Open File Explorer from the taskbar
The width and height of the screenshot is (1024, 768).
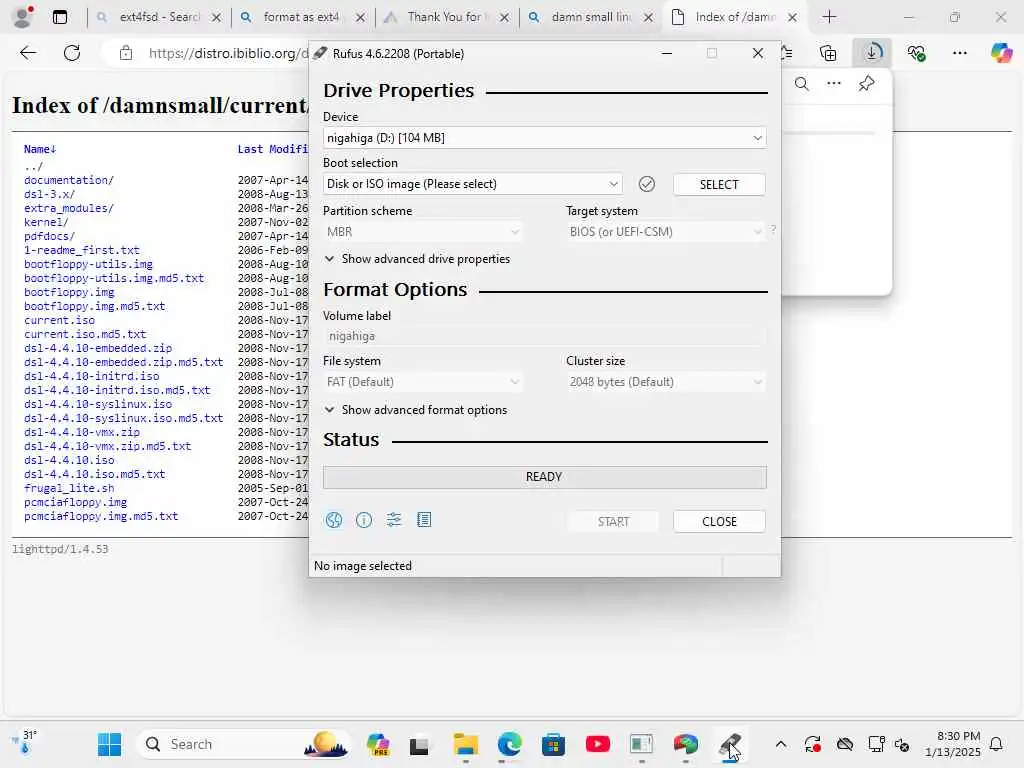tap(466, 744)
